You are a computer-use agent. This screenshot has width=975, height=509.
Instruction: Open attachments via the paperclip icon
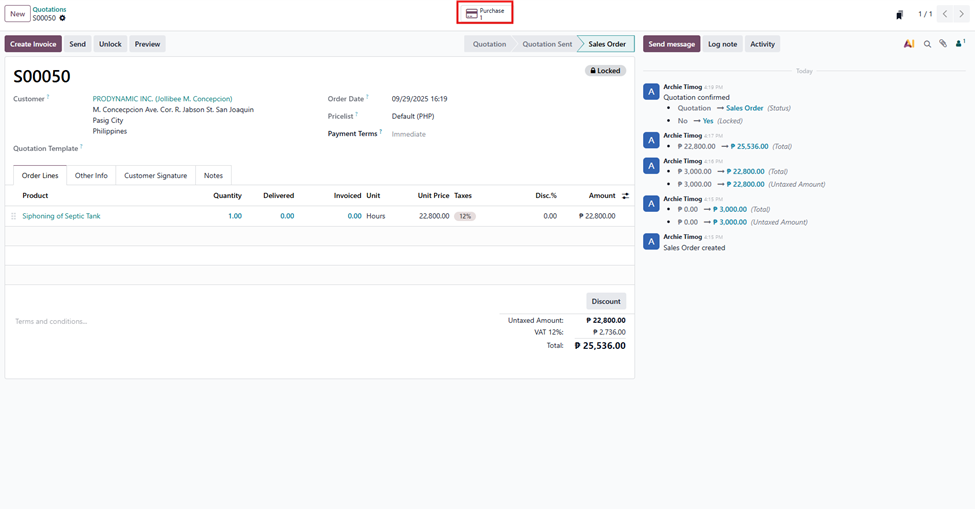pyautogui.click(x=943, y=44)
